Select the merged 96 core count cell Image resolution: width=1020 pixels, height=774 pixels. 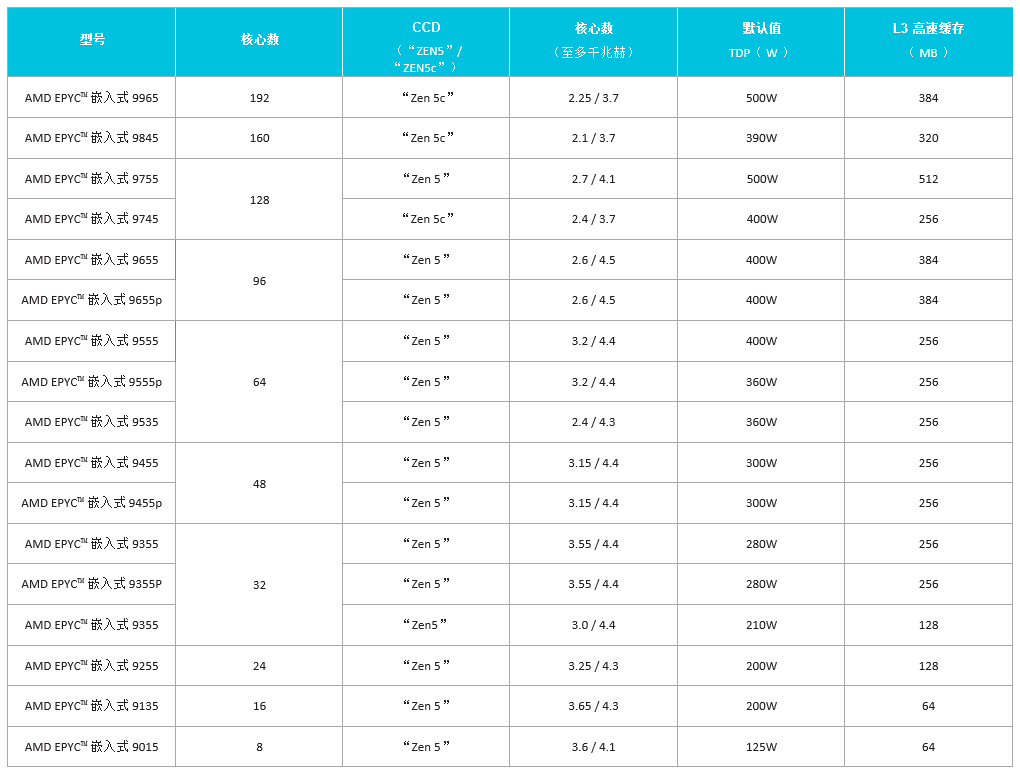coord(260,281)
